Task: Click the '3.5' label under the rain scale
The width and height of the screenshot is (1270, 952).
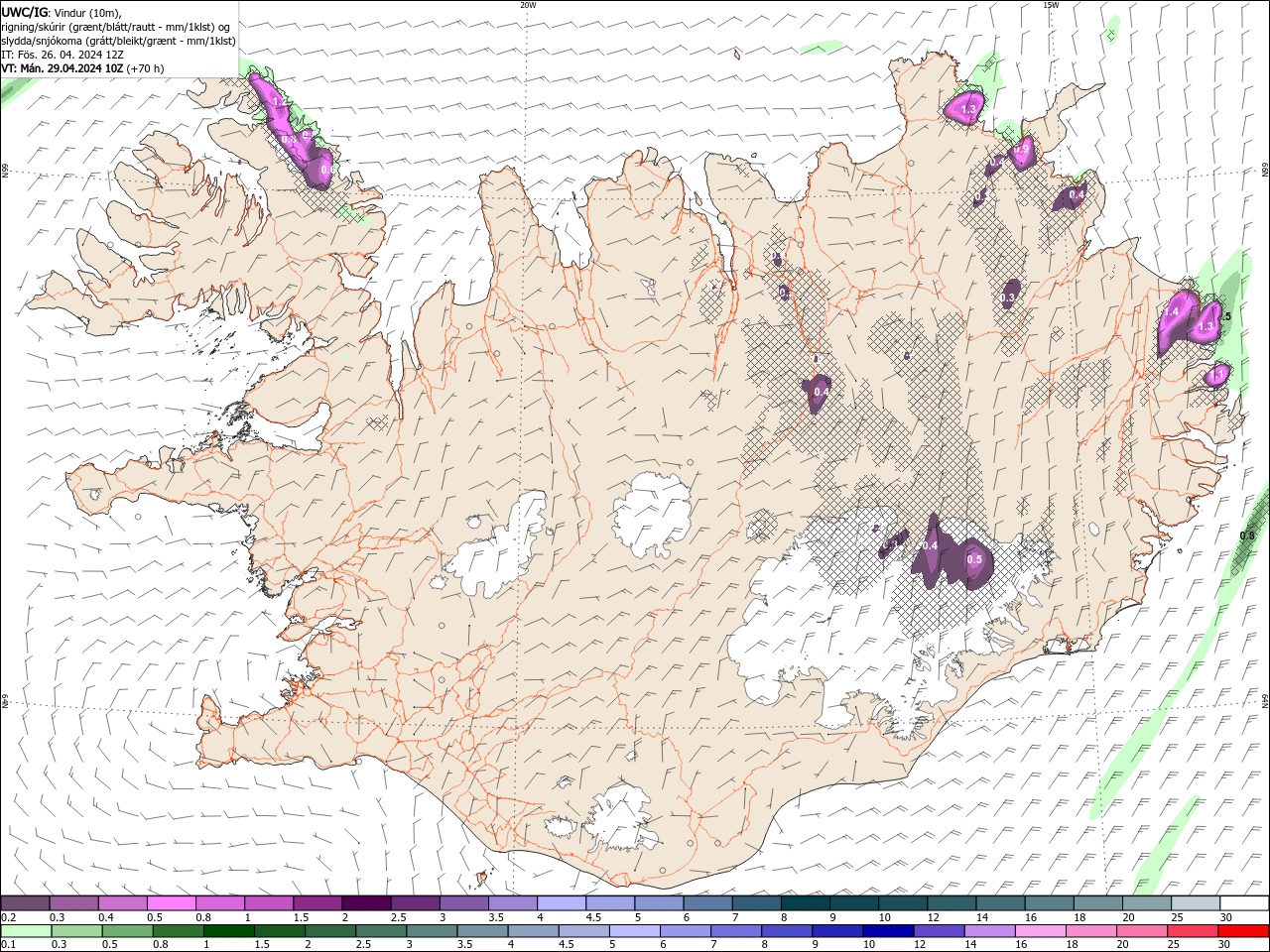Action: 464,945
